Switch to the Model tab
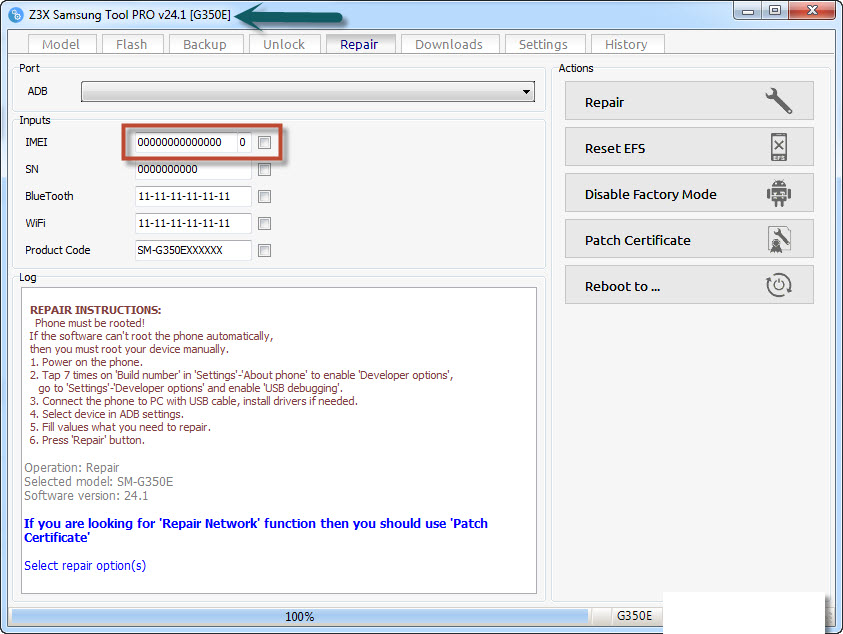Image resolution: width=843 pixels, height=634 pixels. (x=61, y=44)
